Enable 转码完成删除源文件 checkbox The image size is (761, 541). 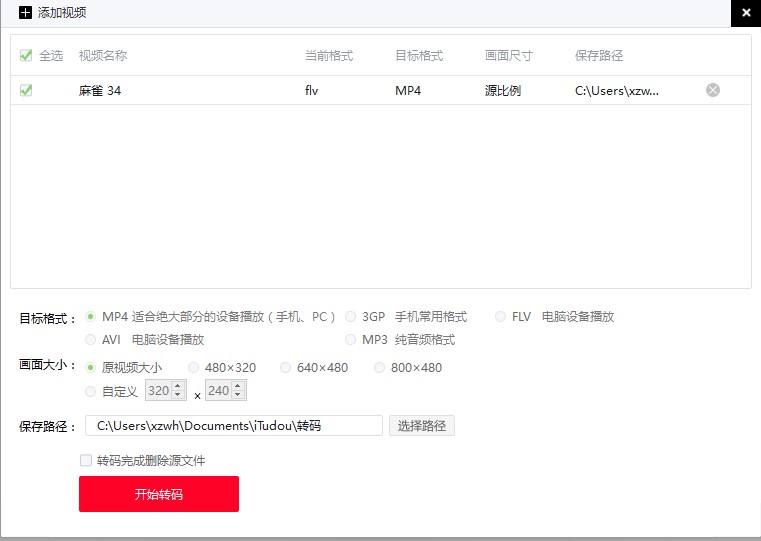click(x=86, y=460)
